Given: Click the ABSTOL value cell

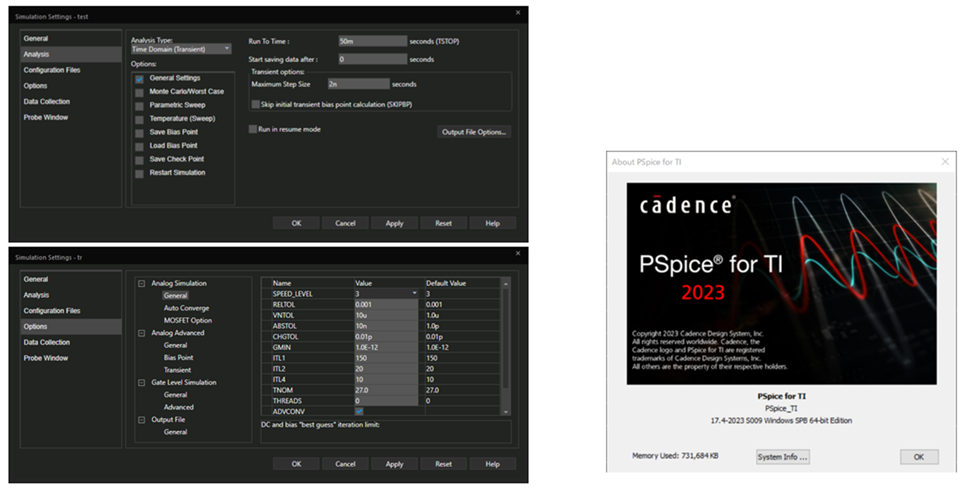Looking at the screenshot, I should (386, 326).
